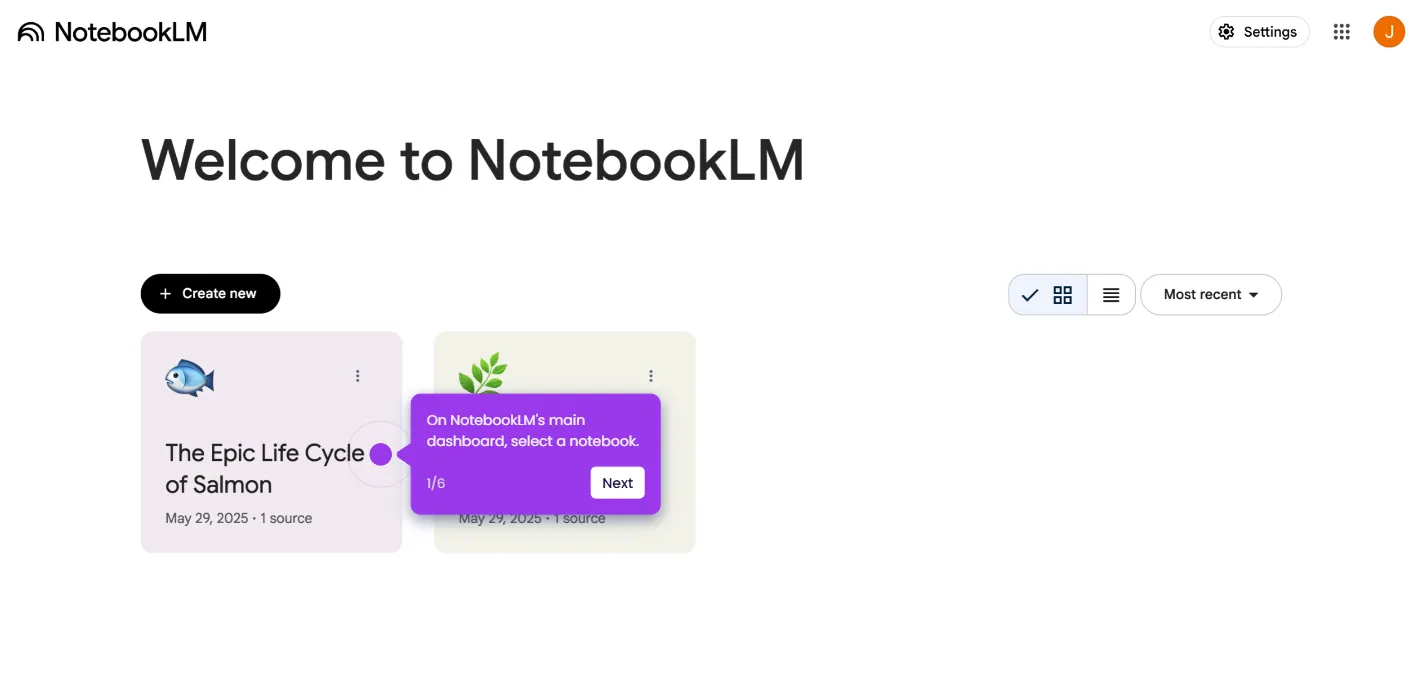
Task: Click the fish emoji on Salmon notebook
Action: [190, 378]
